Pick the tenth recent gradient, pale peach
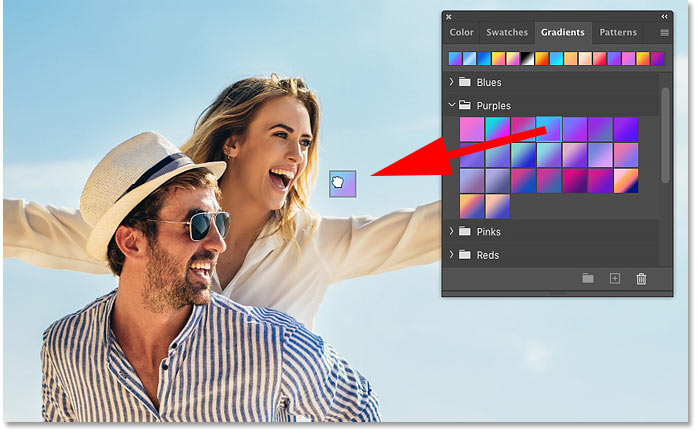This screenshot has width=698, height=433. click(x=585, y=58)
